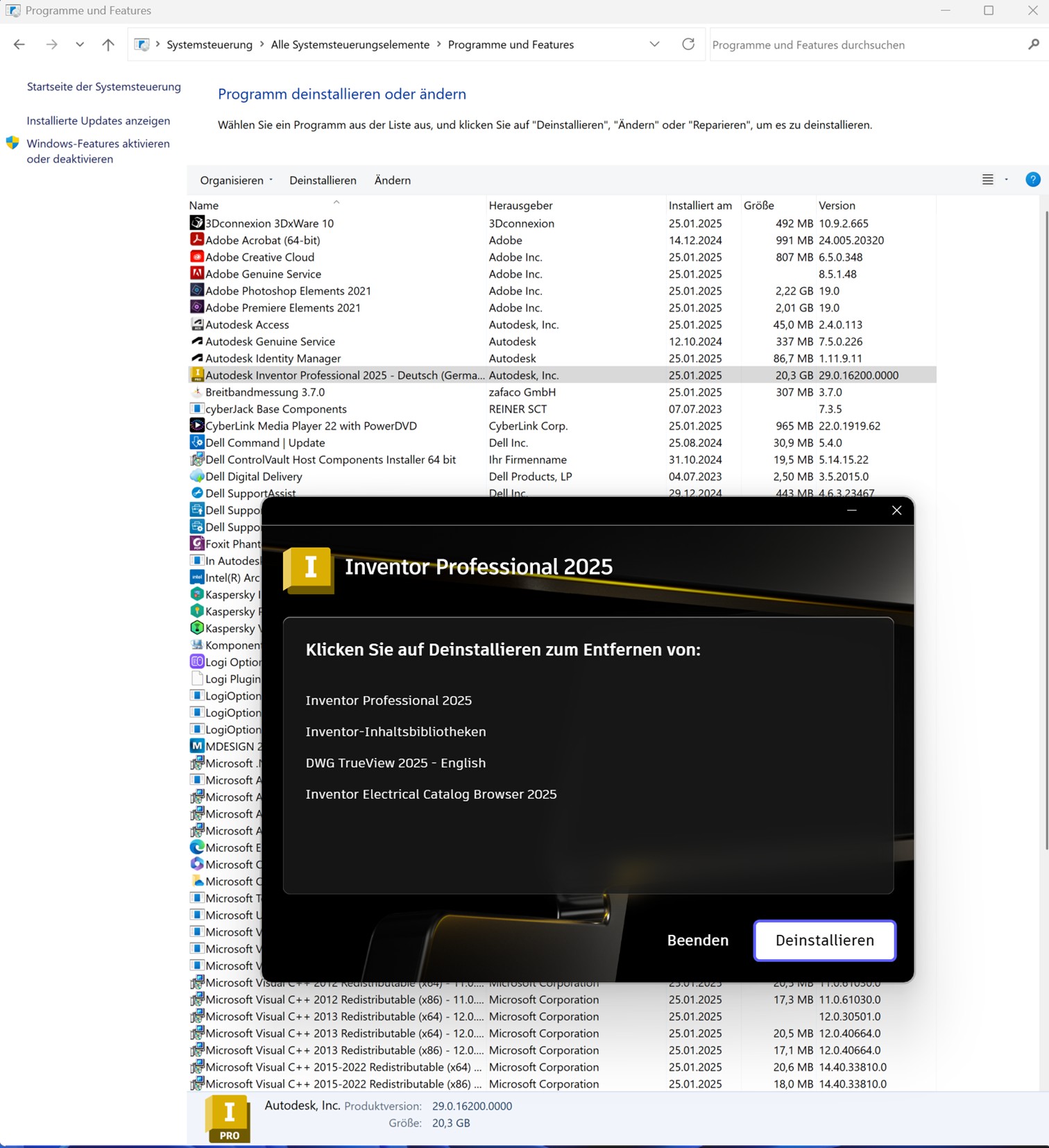1049x1148 pixels.
Task: Select Microsoft Visual C++ 2013 Redistributable (x86) row
Action: 562,1050
